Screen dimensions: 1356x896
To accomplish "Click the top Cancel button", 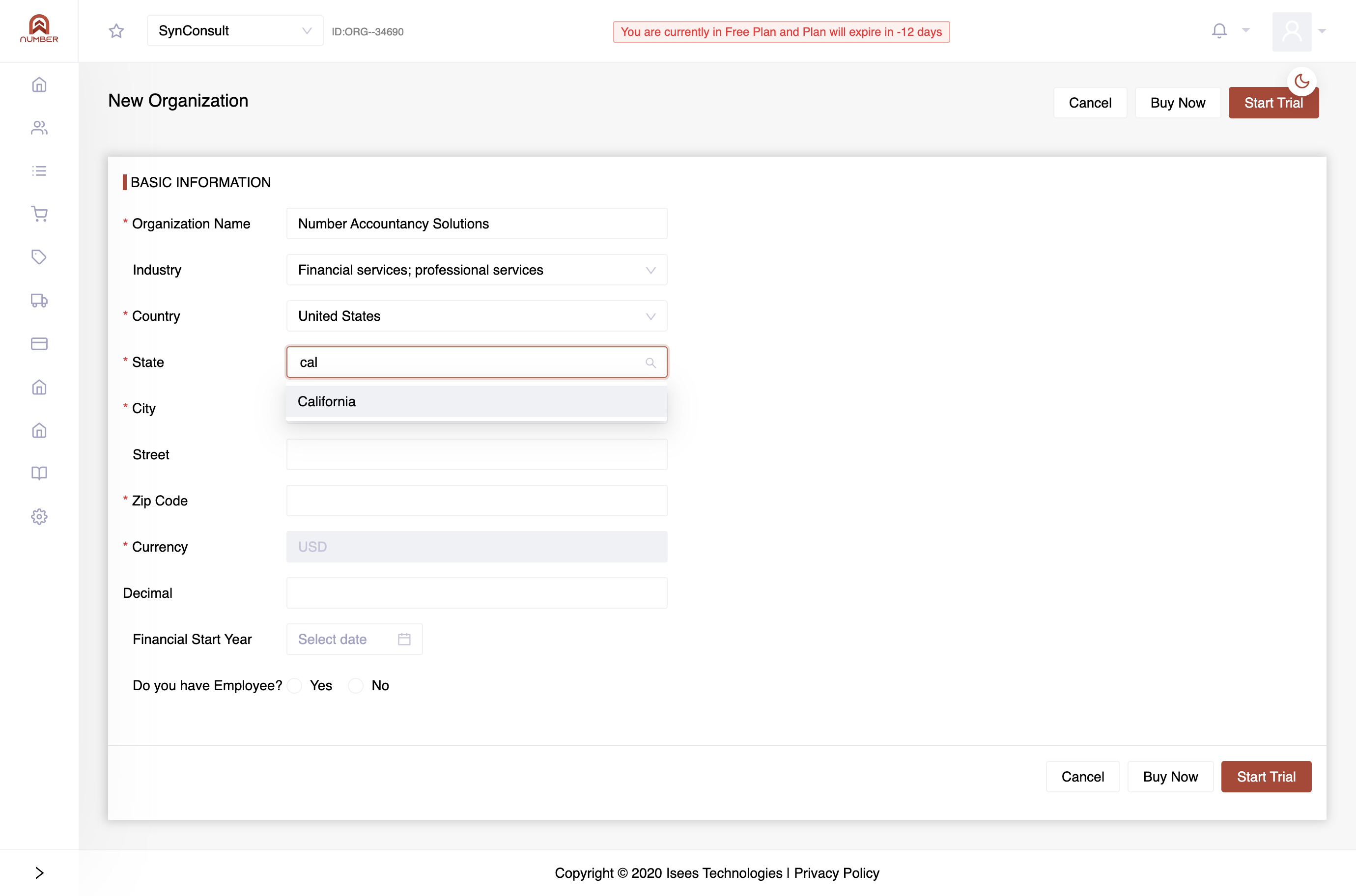I will 1090,103.
